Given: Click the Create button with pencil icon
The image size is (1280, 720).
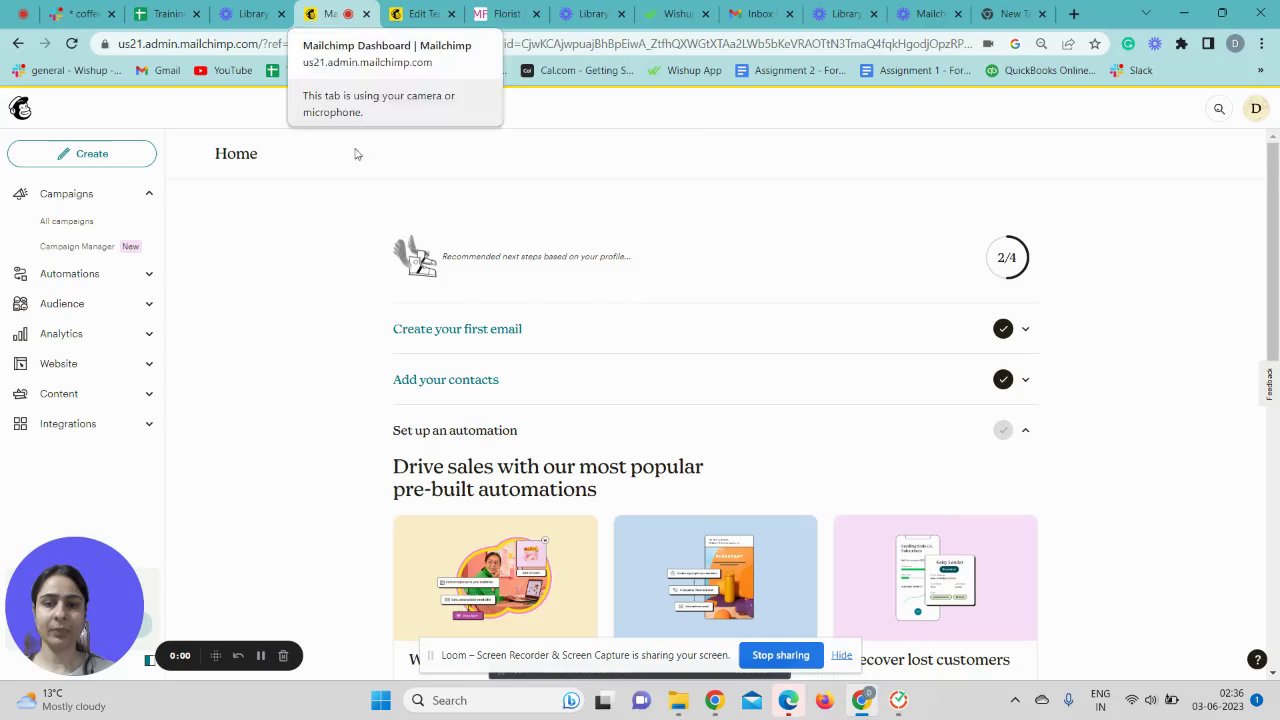Looking at the screenshot, I should coord(82,154).
